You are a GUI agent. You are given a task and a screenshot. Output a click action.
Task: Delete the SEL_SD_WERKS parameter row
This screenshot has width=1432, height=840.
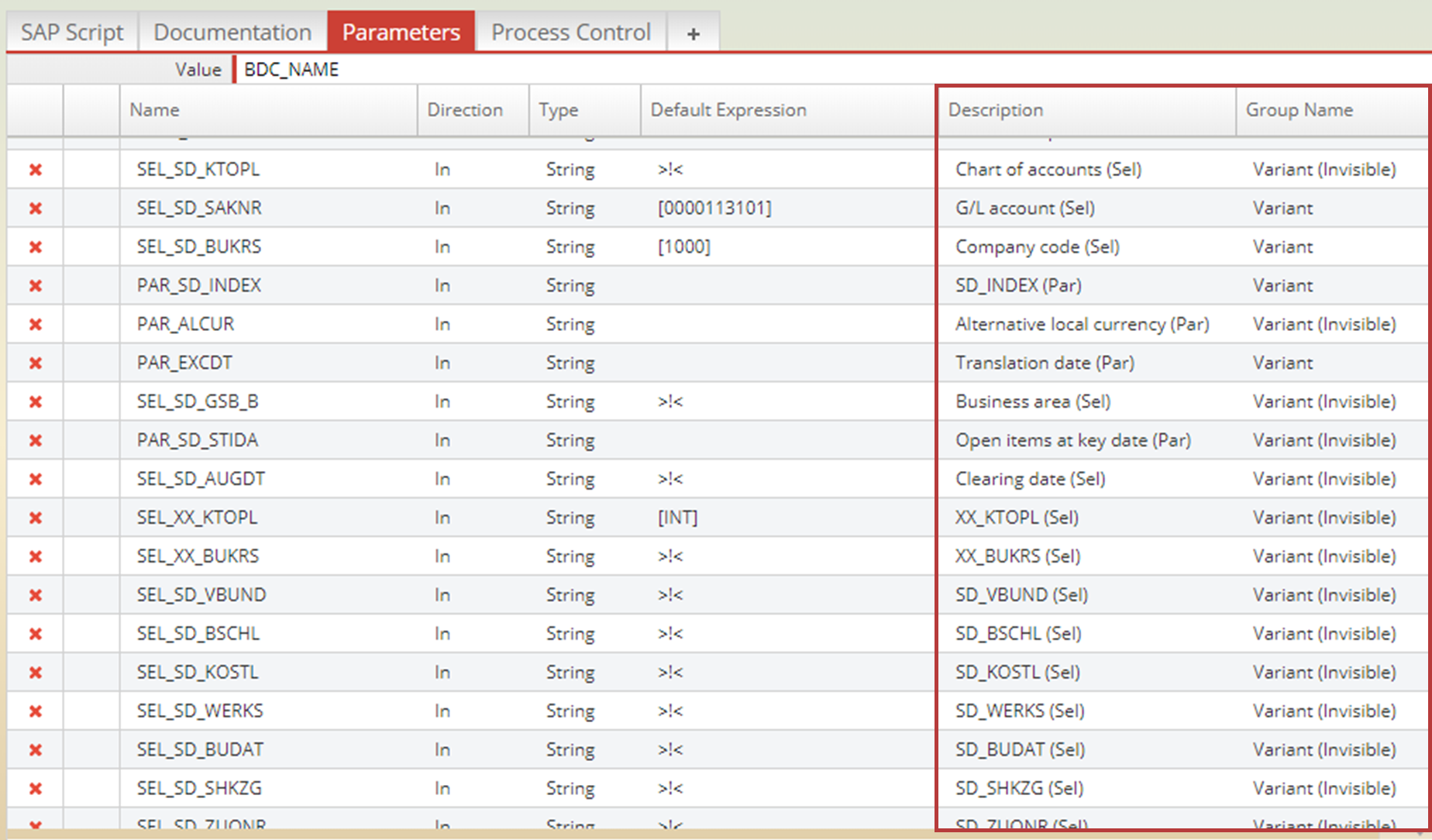[x=36, y=712]
